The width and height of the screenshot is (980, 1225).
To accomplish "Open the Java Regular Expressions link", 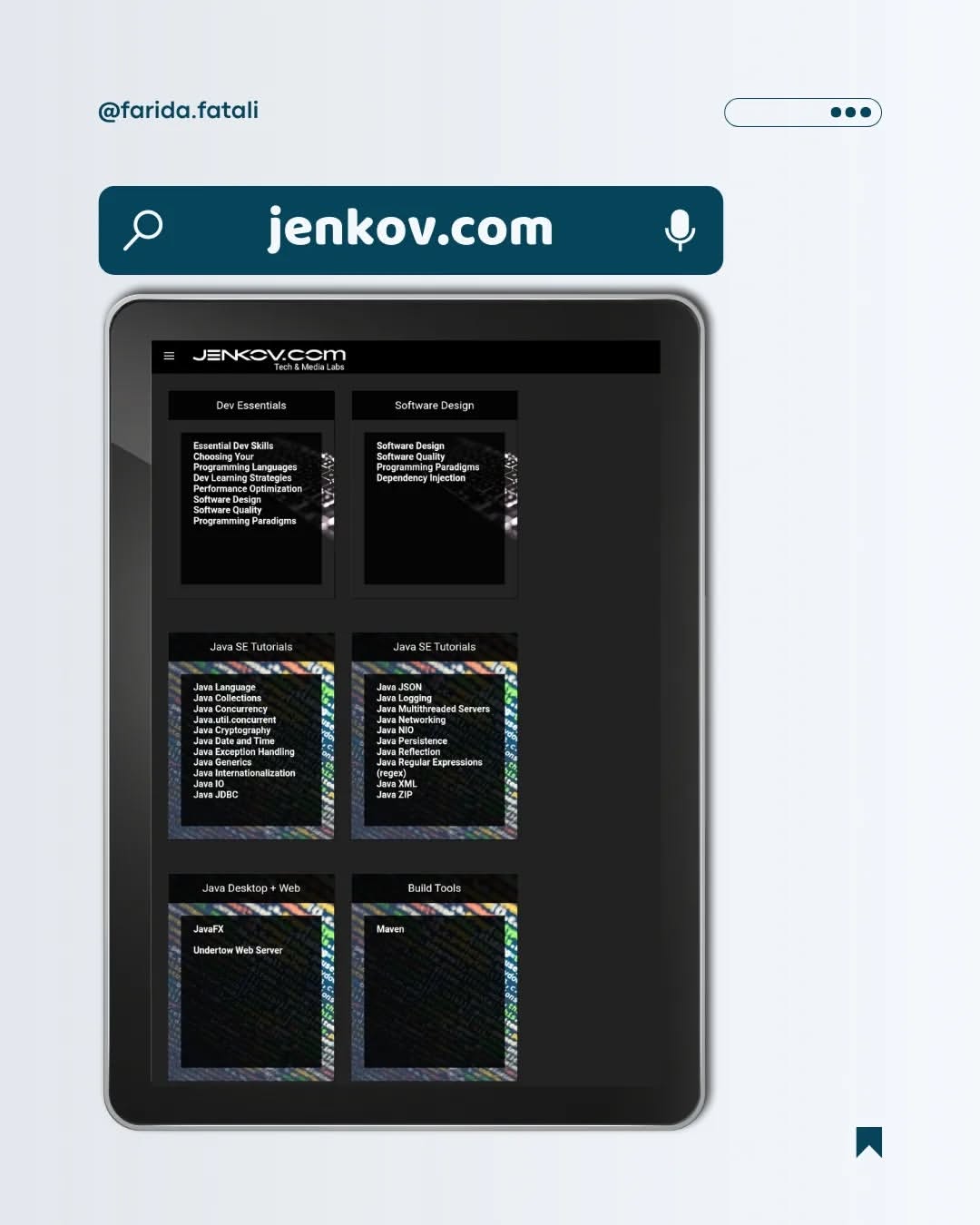I will (429, 762).
